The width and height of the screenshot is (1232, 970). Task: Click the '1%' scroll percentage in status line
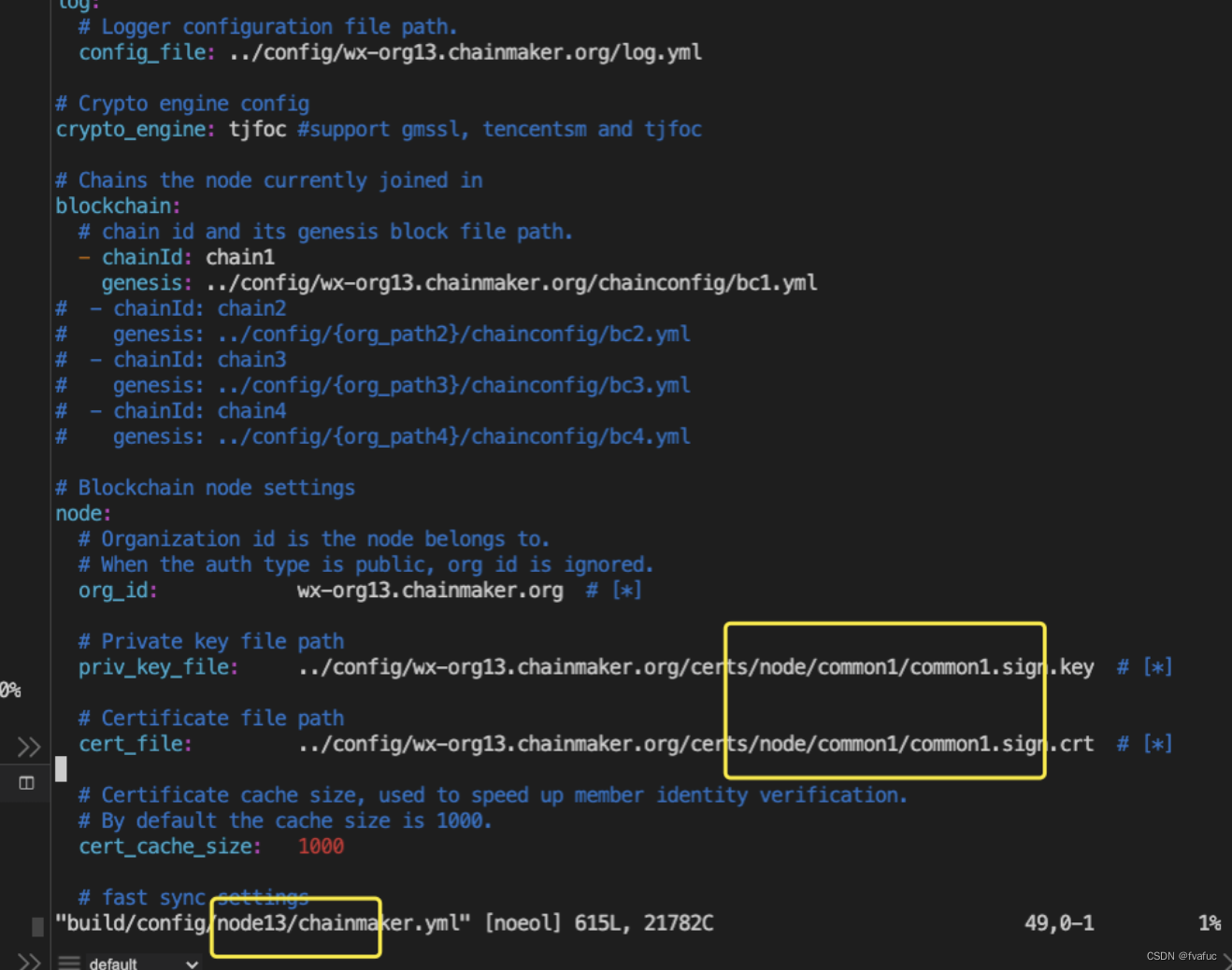pyautogui.click(x=1210, y=923)
